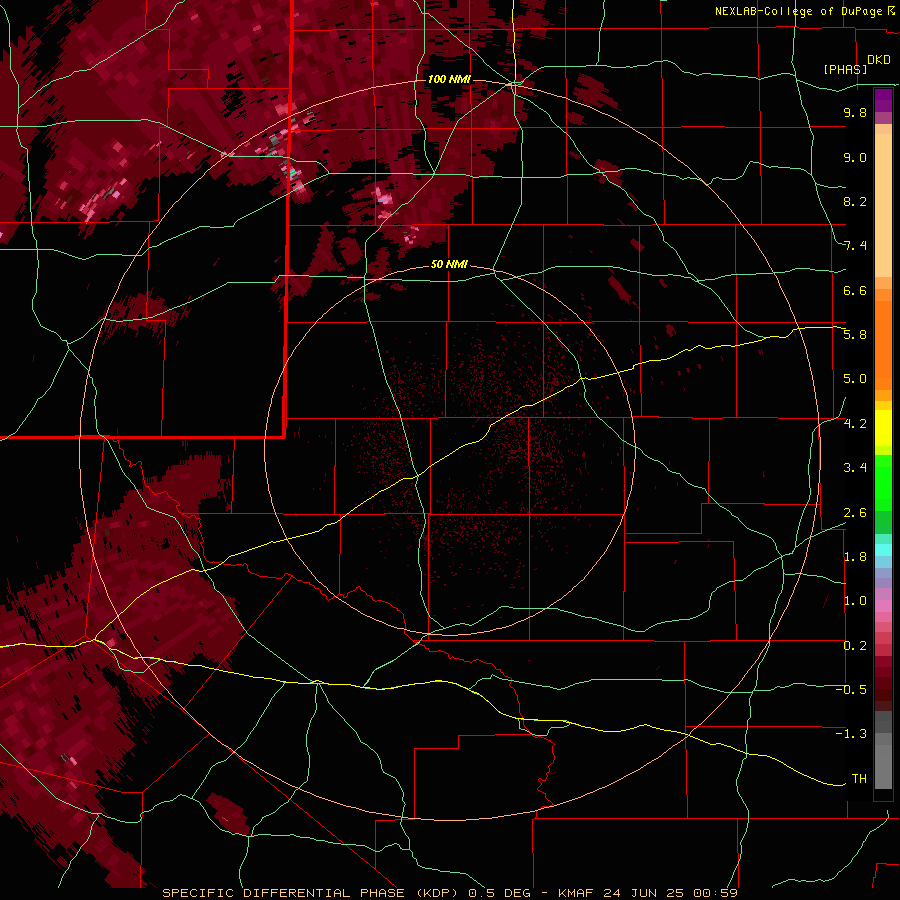Click the cyan segment of the color bar
This screenshot has height=900, width=900.
[883, 550]
